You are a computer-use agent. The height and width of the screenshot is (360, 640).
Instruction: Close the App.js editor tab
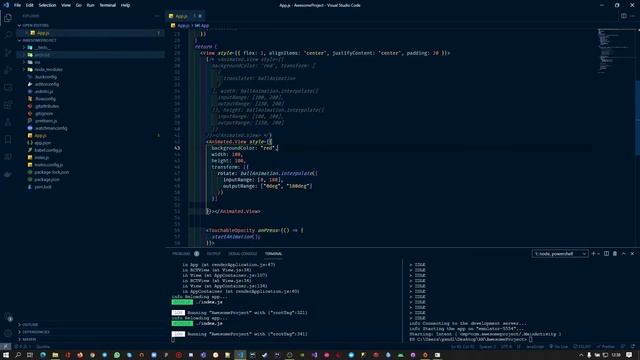[x=200, y=16]
